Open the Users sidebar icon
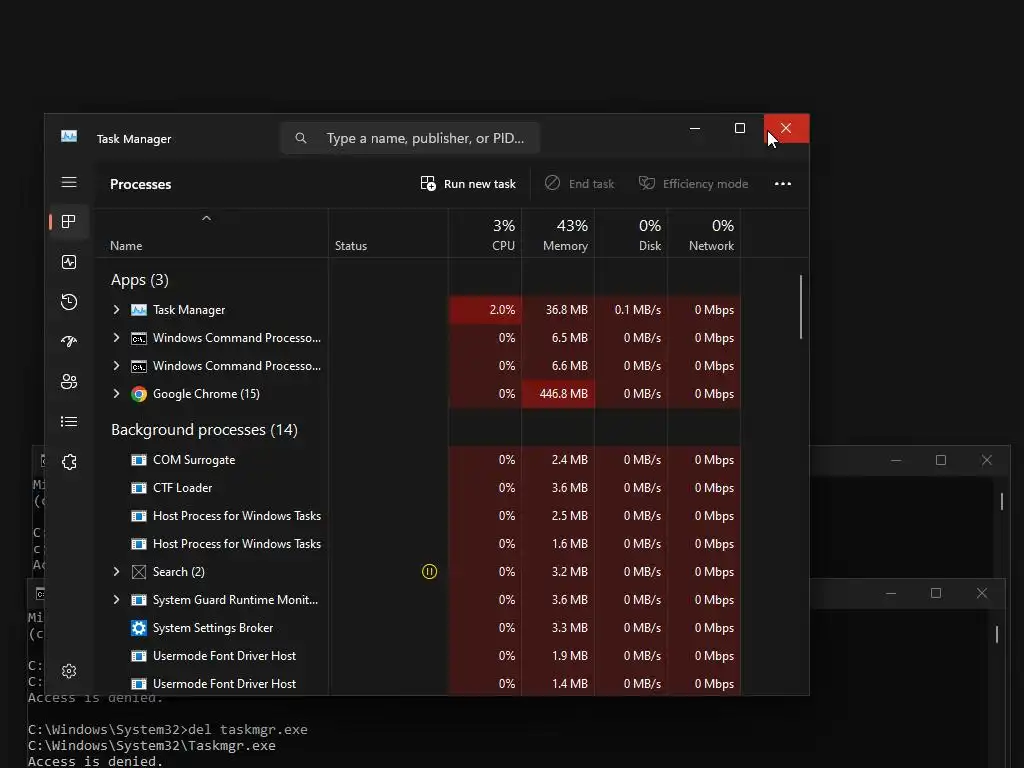1024x768 pixels. [69, 381]
